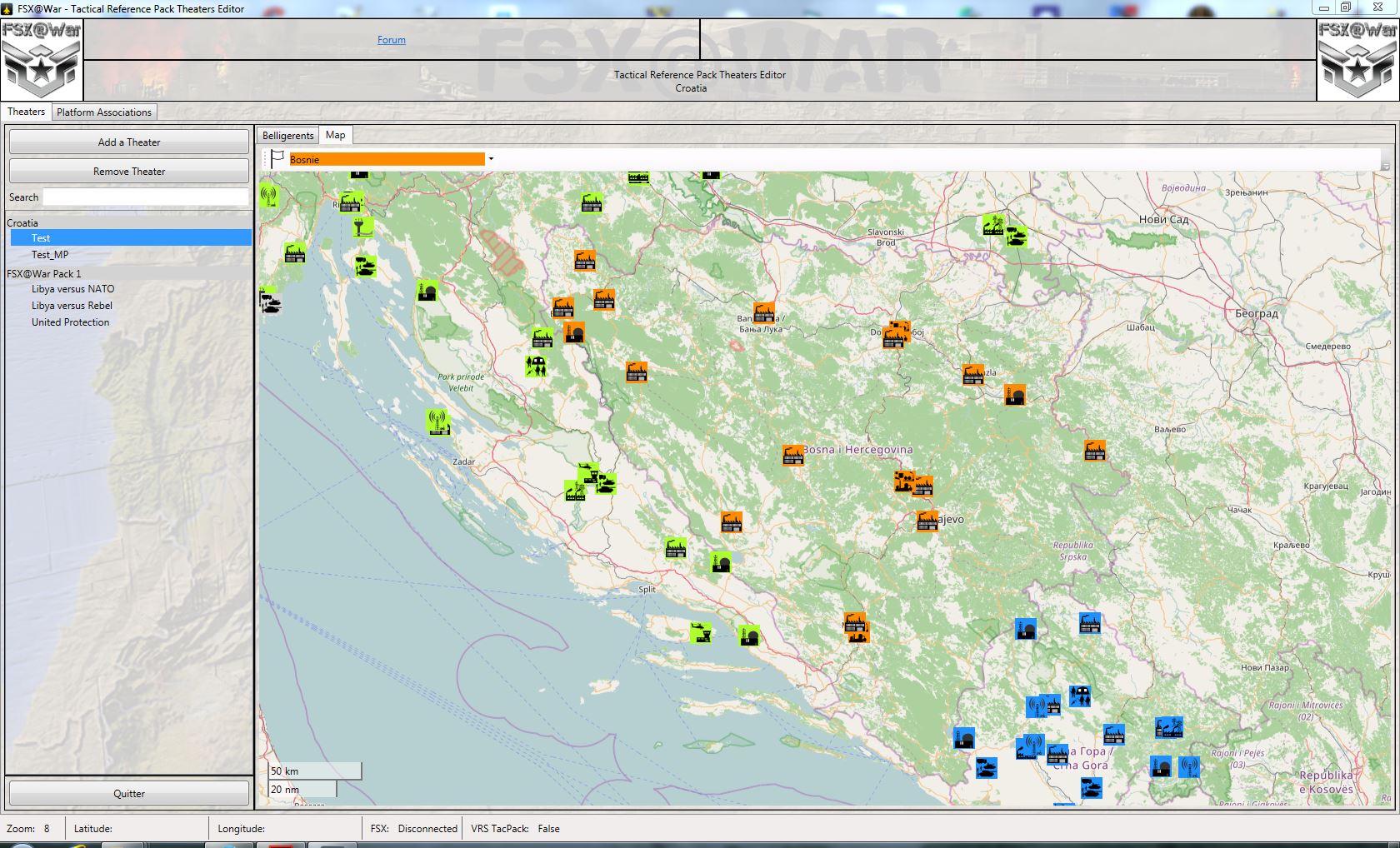Select the Test_MP theater entry
The width and height of the screenshot is (1400, 848).
pyautogui.click(x=50, y=255)
